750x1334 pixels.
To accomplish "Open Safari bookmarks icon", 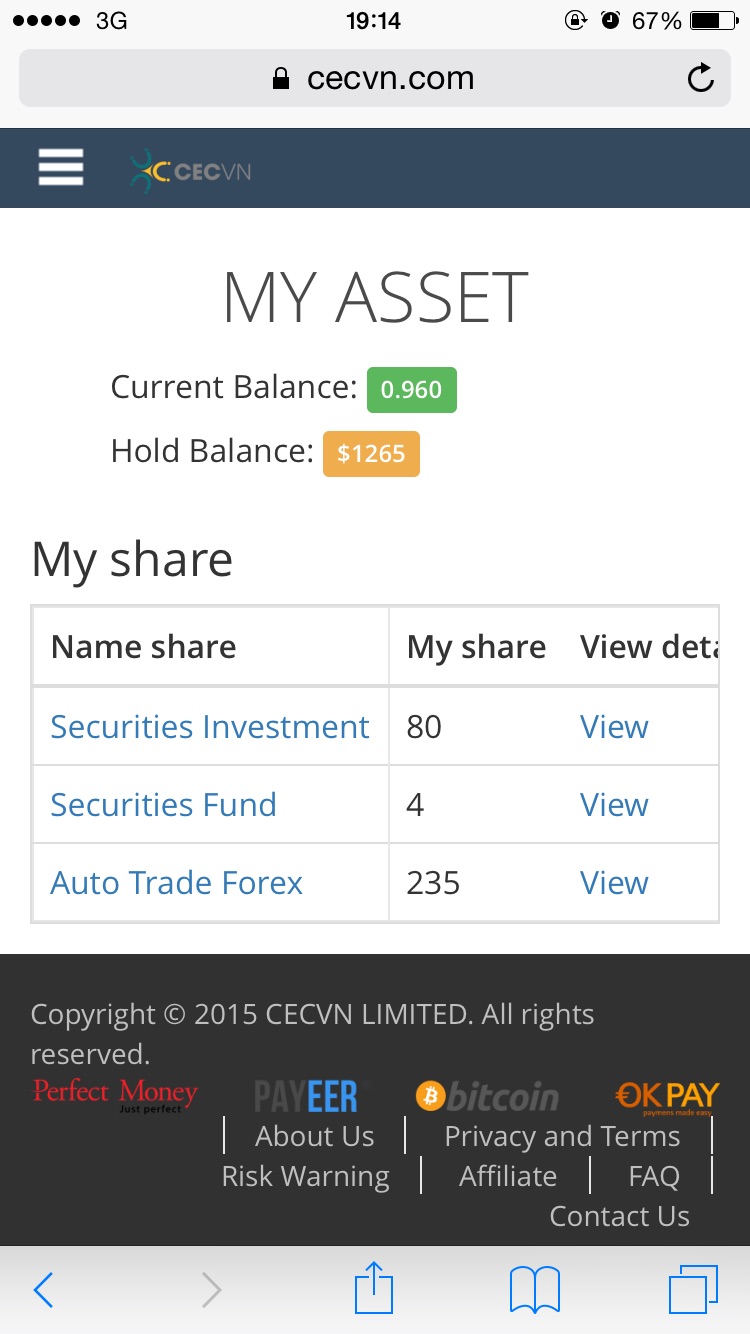I will pos(535,1290).
